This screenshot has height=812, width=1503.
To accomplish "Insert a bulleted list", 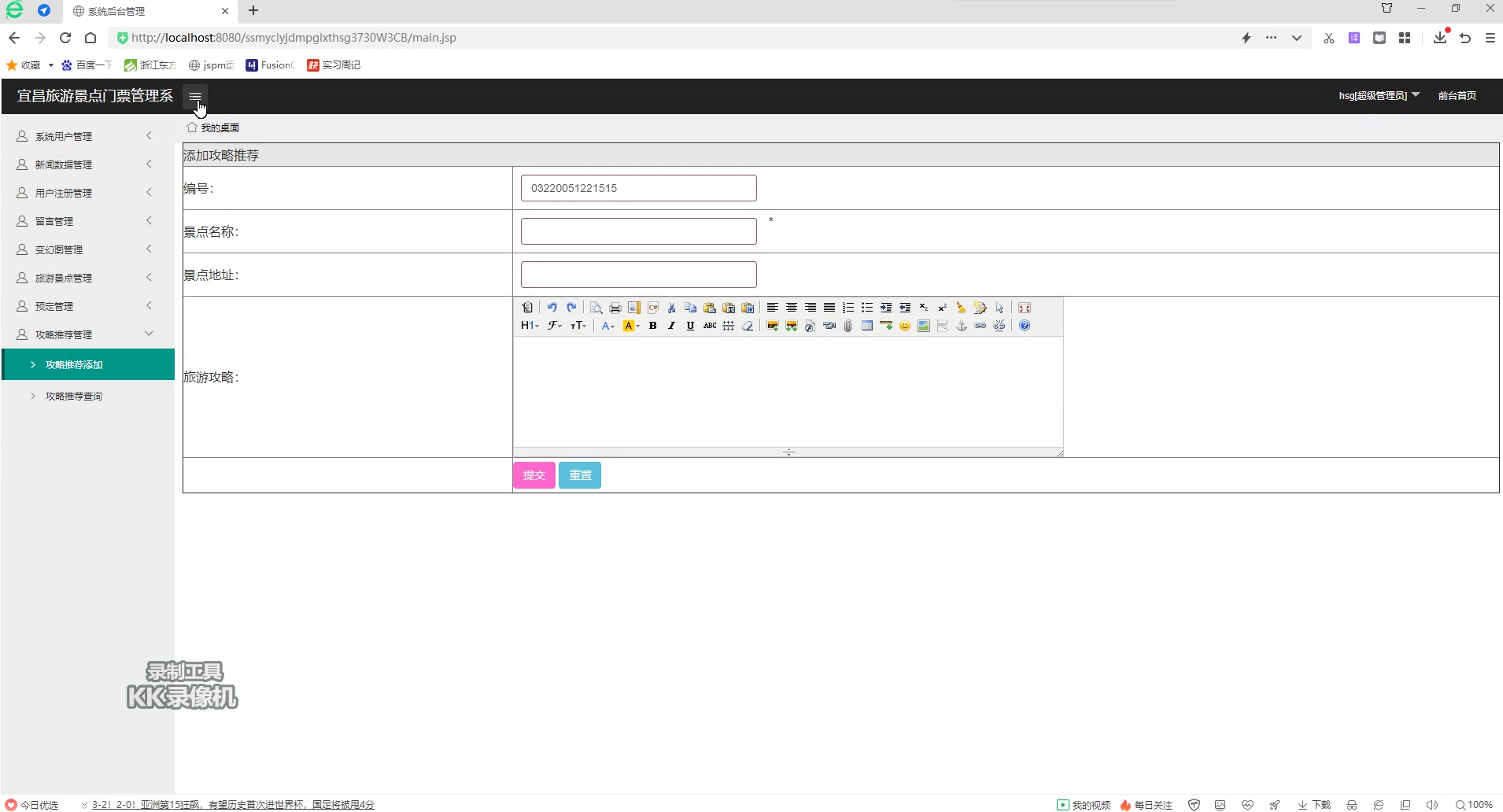I will click(867, 308).
